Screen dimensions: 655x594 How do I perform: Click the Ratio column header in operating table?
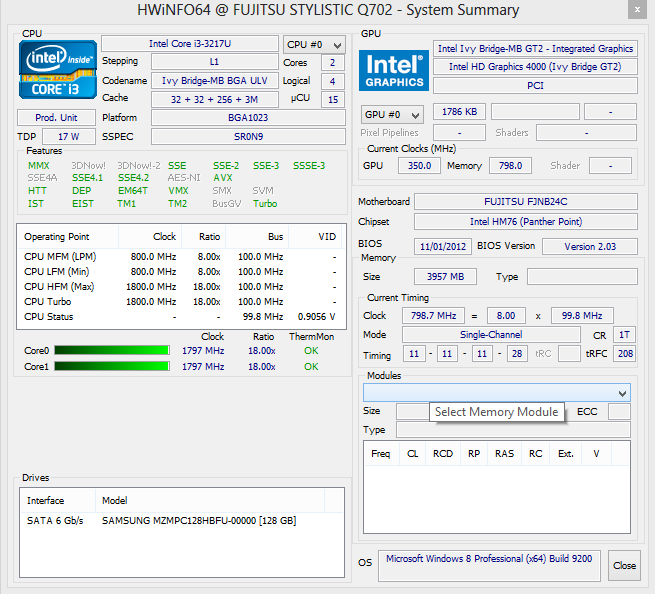point(203,237)
